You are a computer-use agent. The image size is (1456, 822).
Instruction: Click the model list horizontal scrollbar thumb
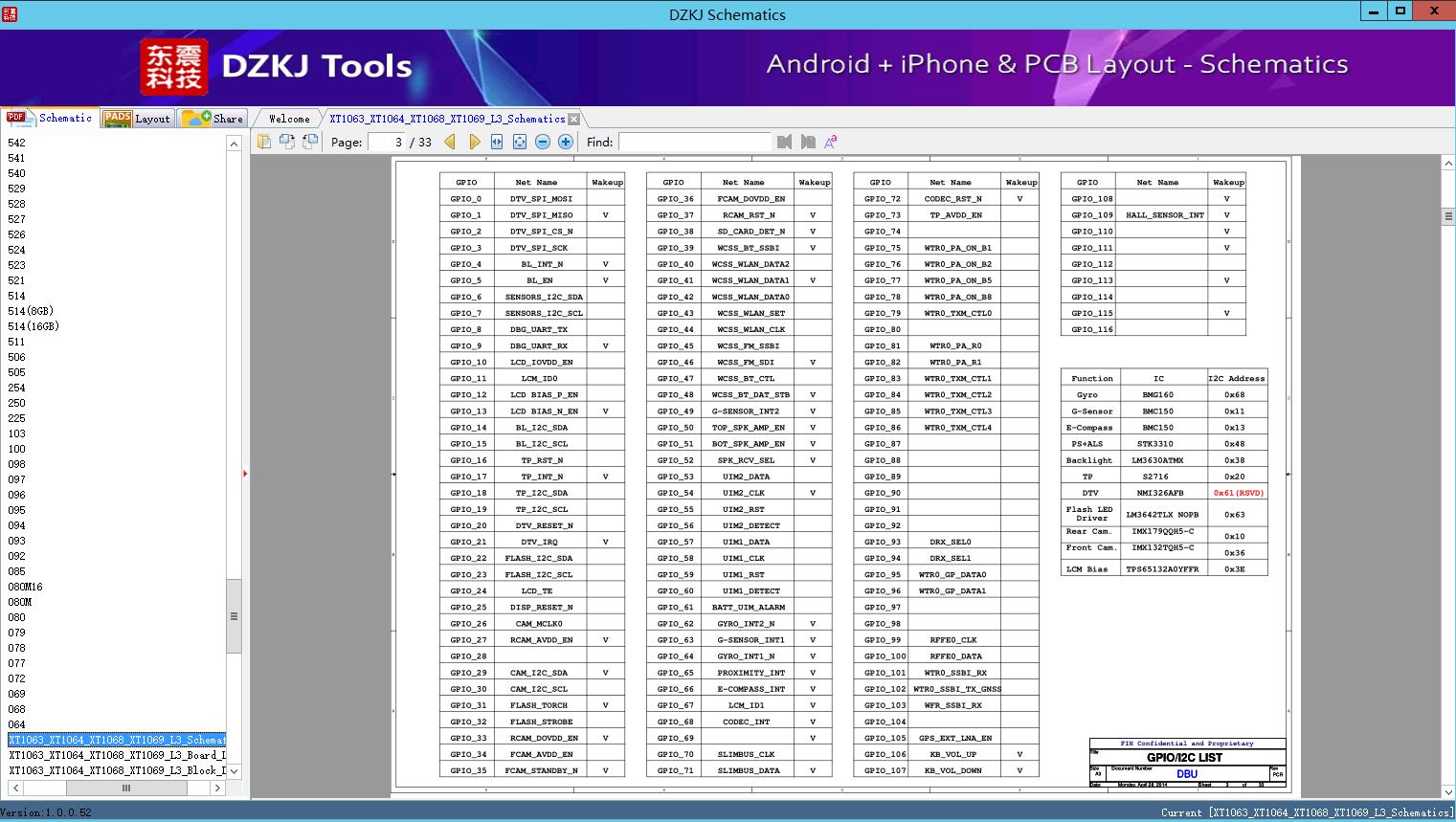pos(125,788)
